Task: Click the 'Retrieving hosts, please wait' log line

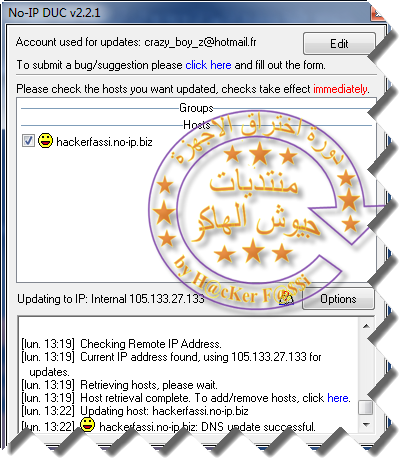Action: click(x=119, y=385)
